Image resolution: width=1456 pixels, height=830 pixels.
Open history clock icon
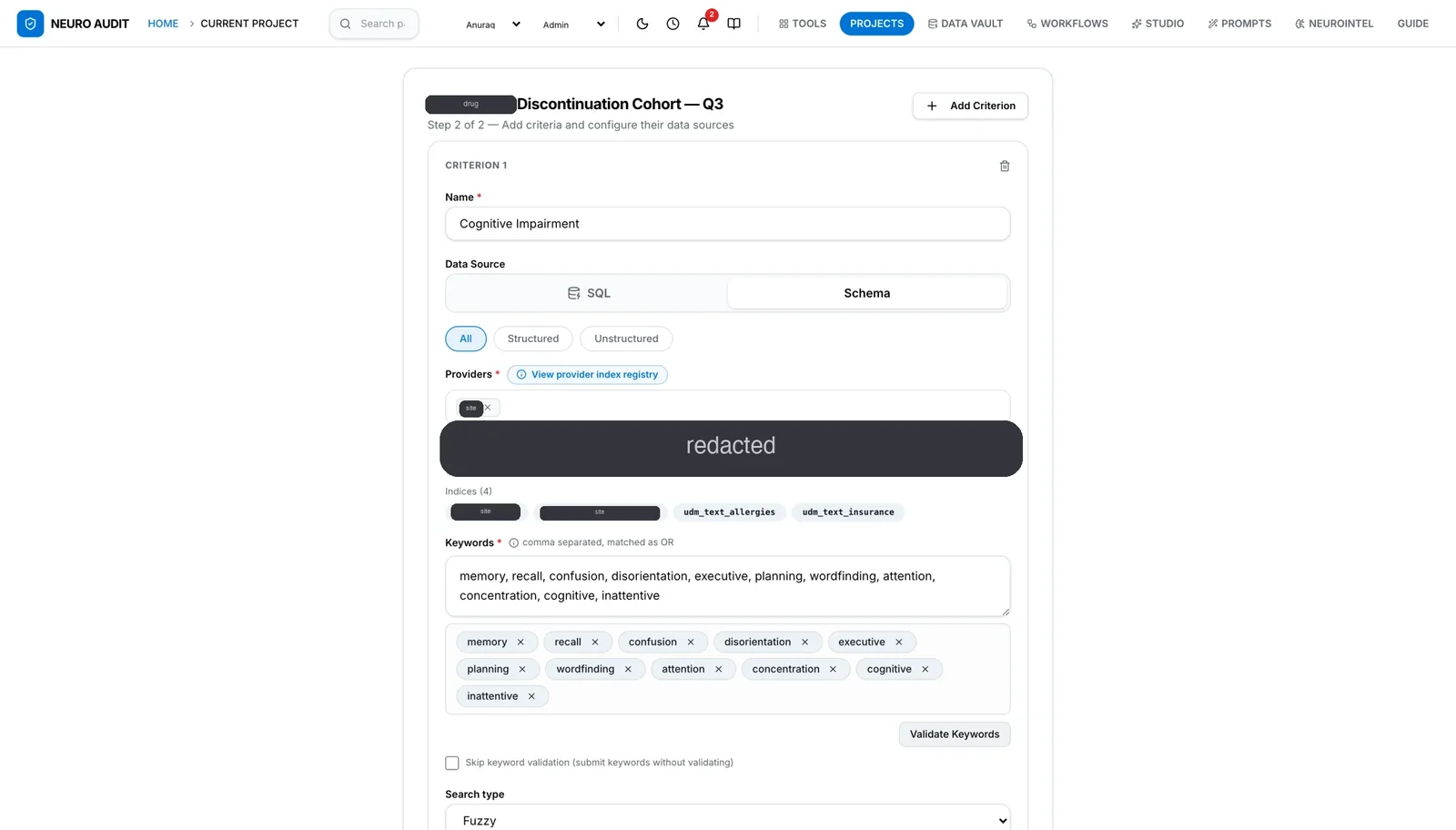click(x=672, y=24)
